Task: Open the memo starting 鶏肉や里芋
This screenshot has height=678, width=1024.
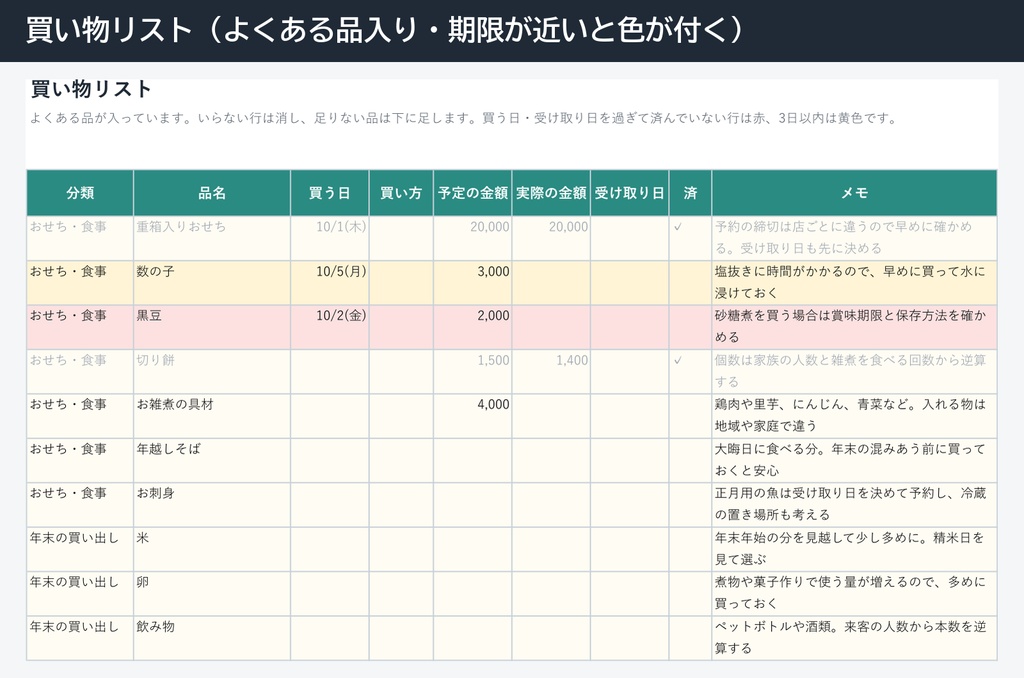Action: point(854,416)
